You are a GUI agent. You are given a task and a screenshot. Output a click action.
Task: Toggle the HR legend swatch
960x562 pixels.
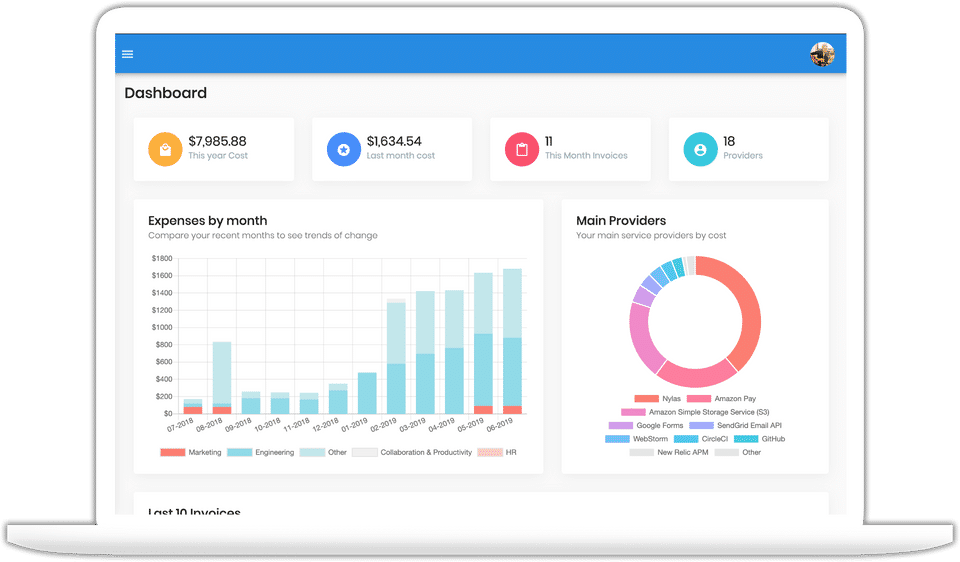point(490,452)
